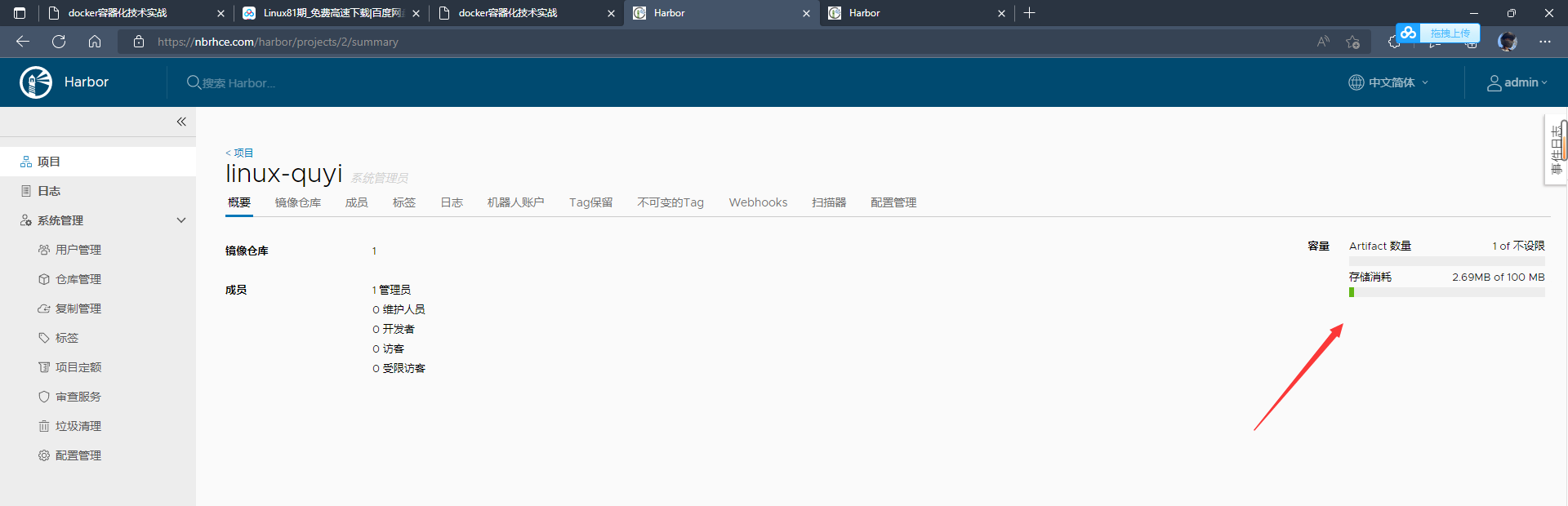
Task: Click the 审查服务 shield icon
Action: pos(44,397)
